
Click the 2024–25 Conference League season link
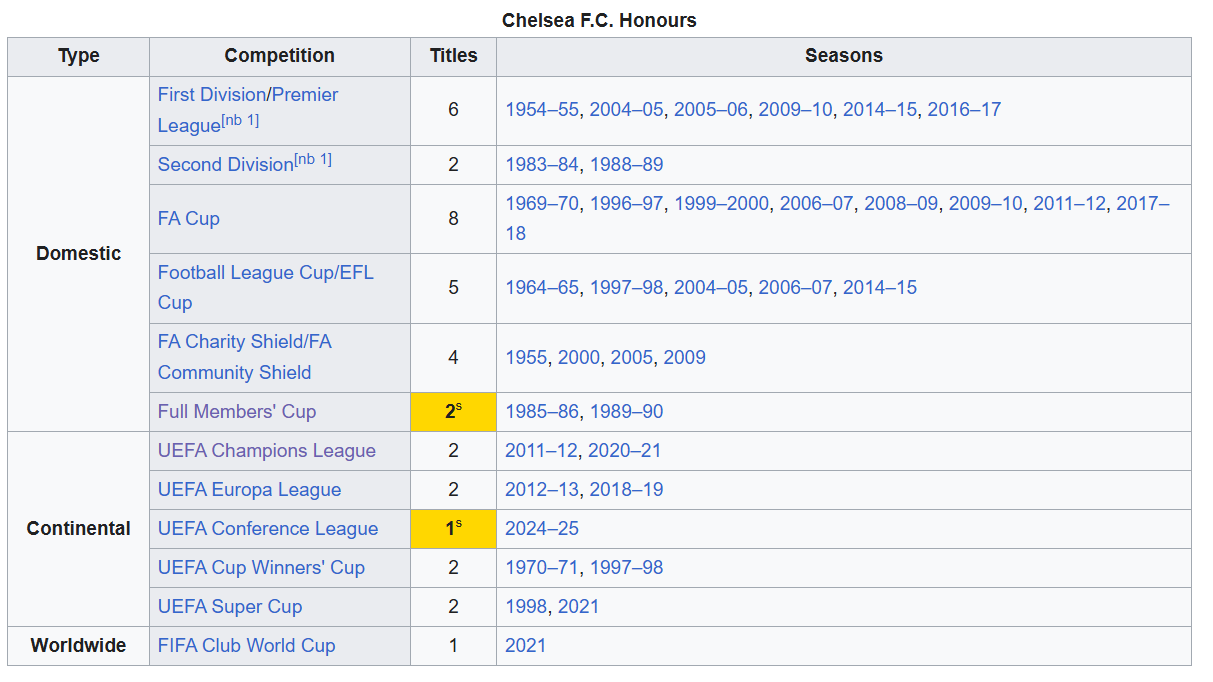click(542, 529)
